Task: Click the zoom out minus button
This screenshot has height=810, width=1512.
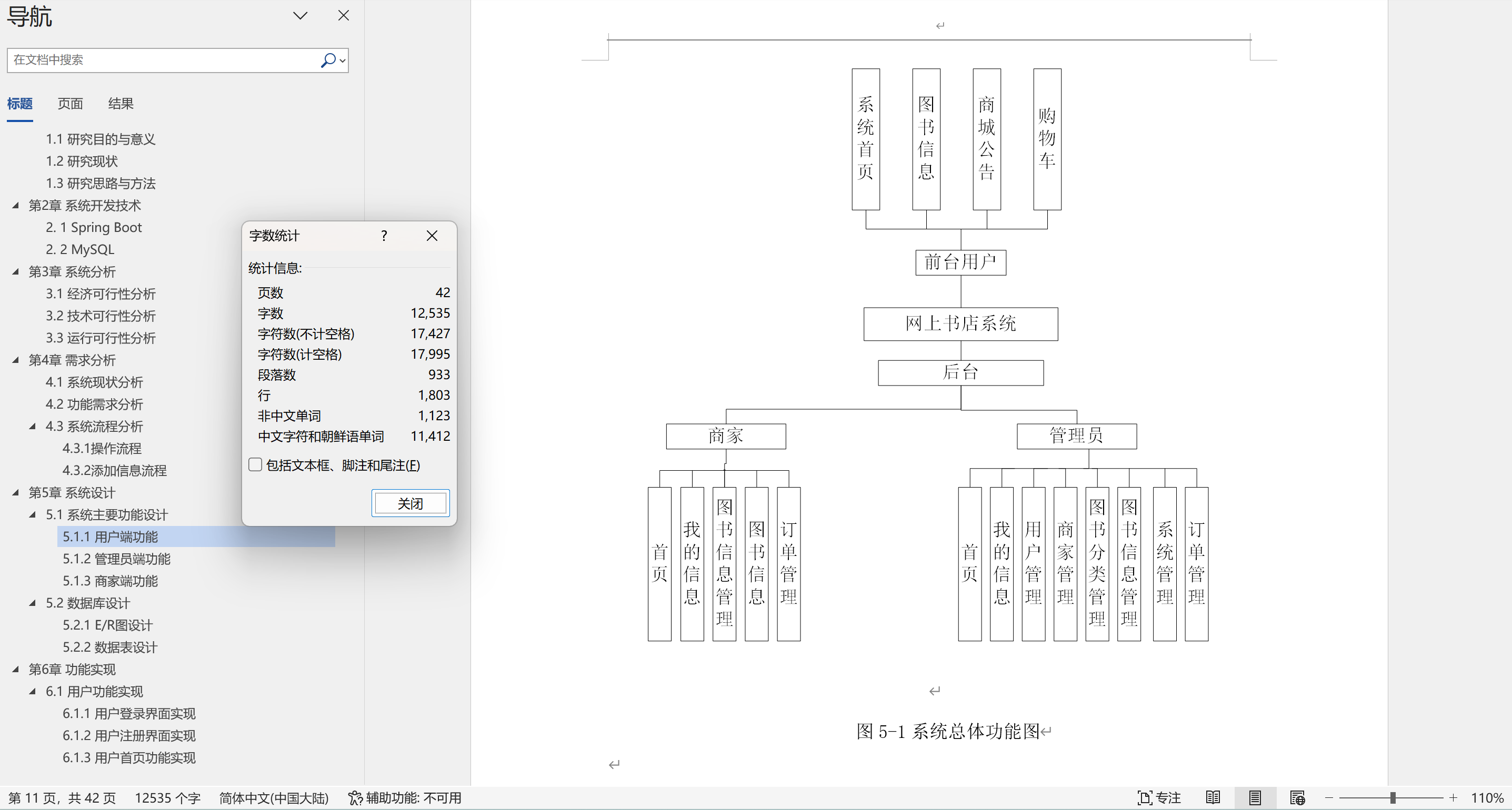Action: click(x=1329, y=798)
